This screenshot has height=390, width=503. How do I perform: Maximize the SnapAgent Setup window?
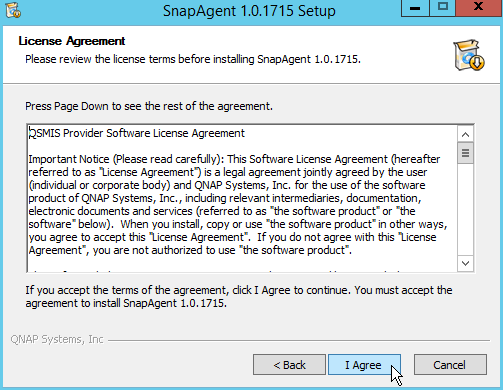[443, 8]
